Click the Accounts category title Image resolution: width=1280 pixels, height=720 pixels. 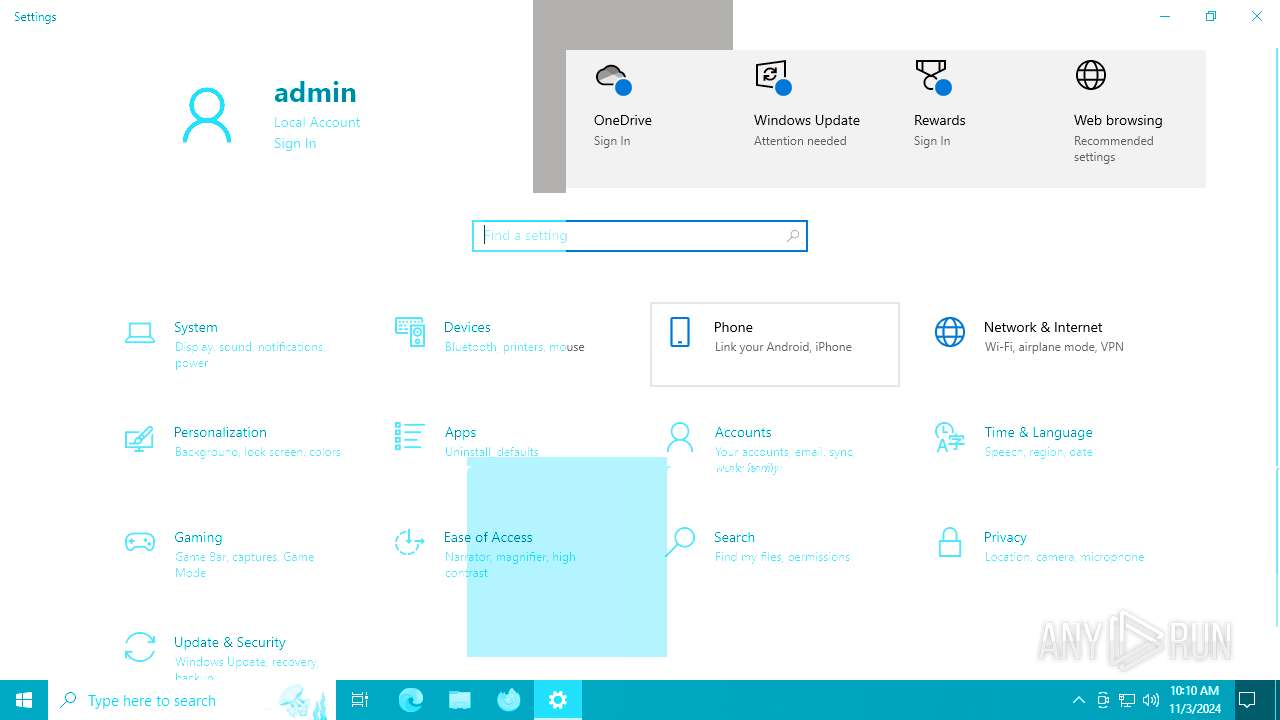point(743,432)
